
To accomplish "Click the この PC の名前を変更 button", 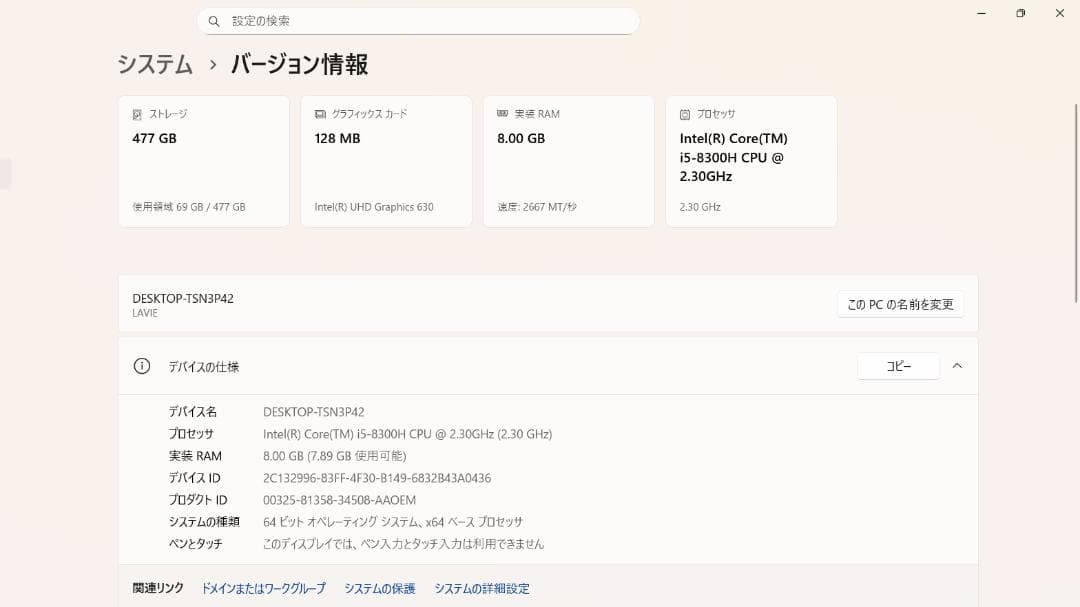I will 899,304.
